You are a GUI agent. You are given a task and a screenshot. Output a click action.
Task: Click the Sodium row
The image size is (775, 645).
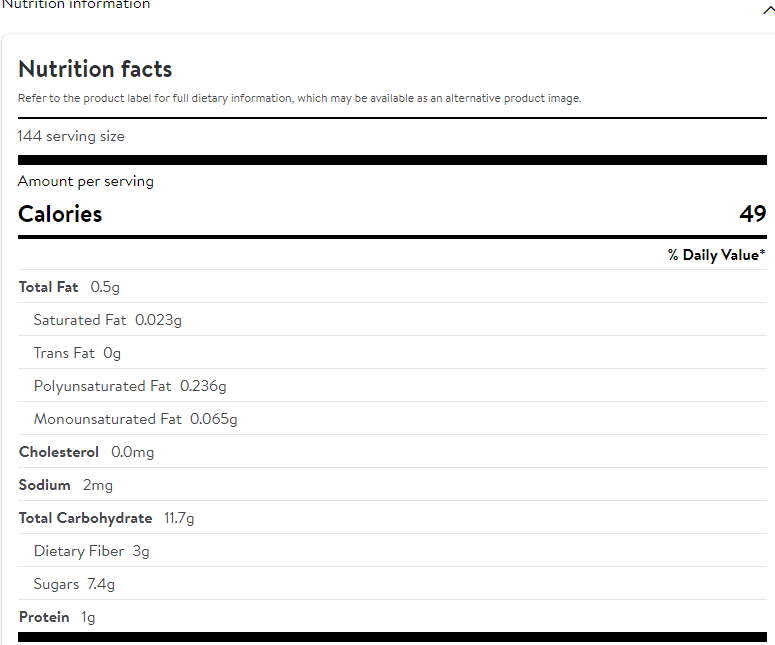point(65,485)
